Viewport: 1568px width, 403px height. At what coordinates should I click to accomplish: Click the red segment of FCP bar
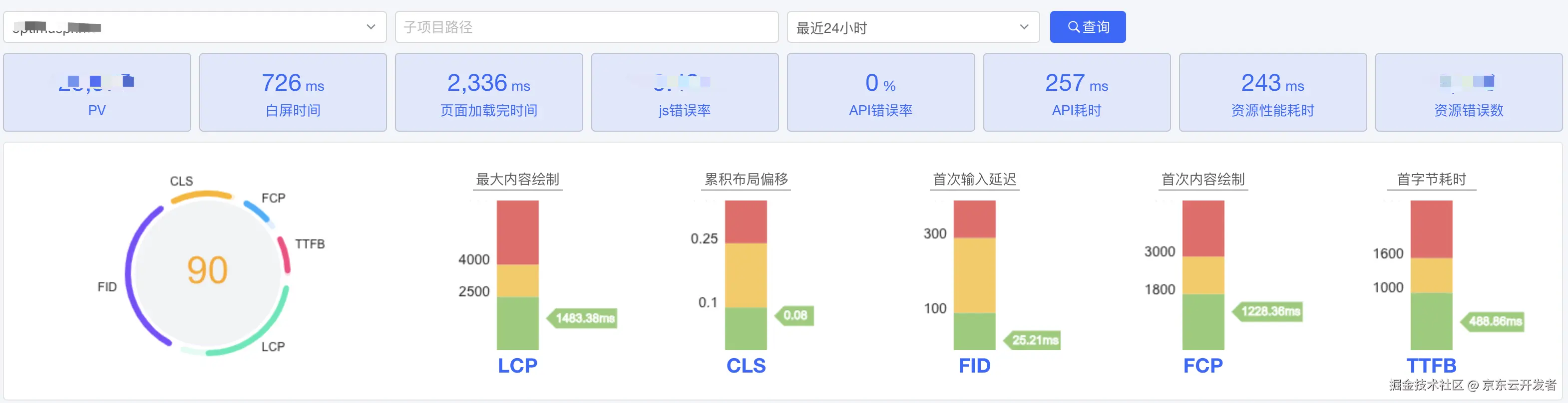tap(1203, 228)
